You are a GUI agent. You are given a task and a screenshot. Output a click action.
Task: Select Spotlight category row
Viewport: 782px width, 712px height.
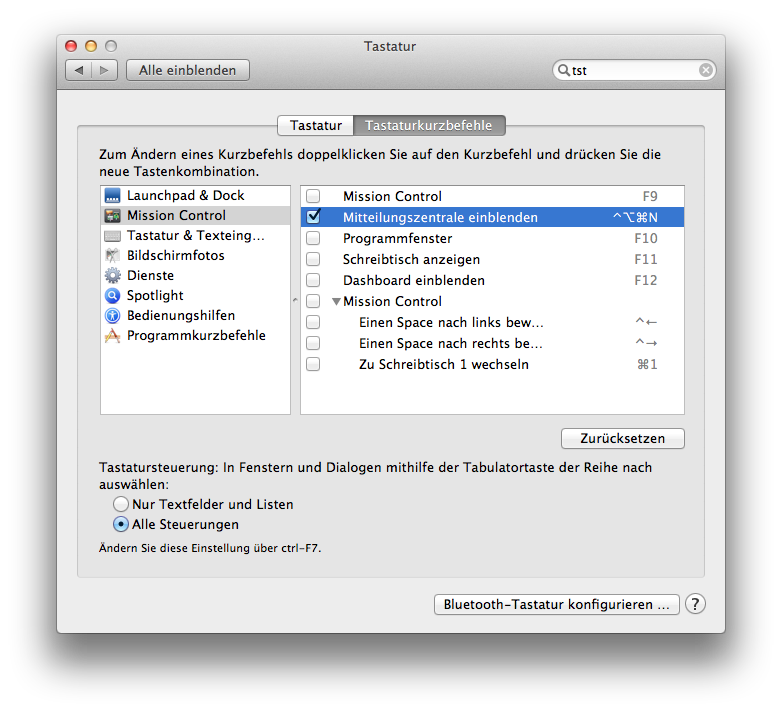tap(196, 295)
